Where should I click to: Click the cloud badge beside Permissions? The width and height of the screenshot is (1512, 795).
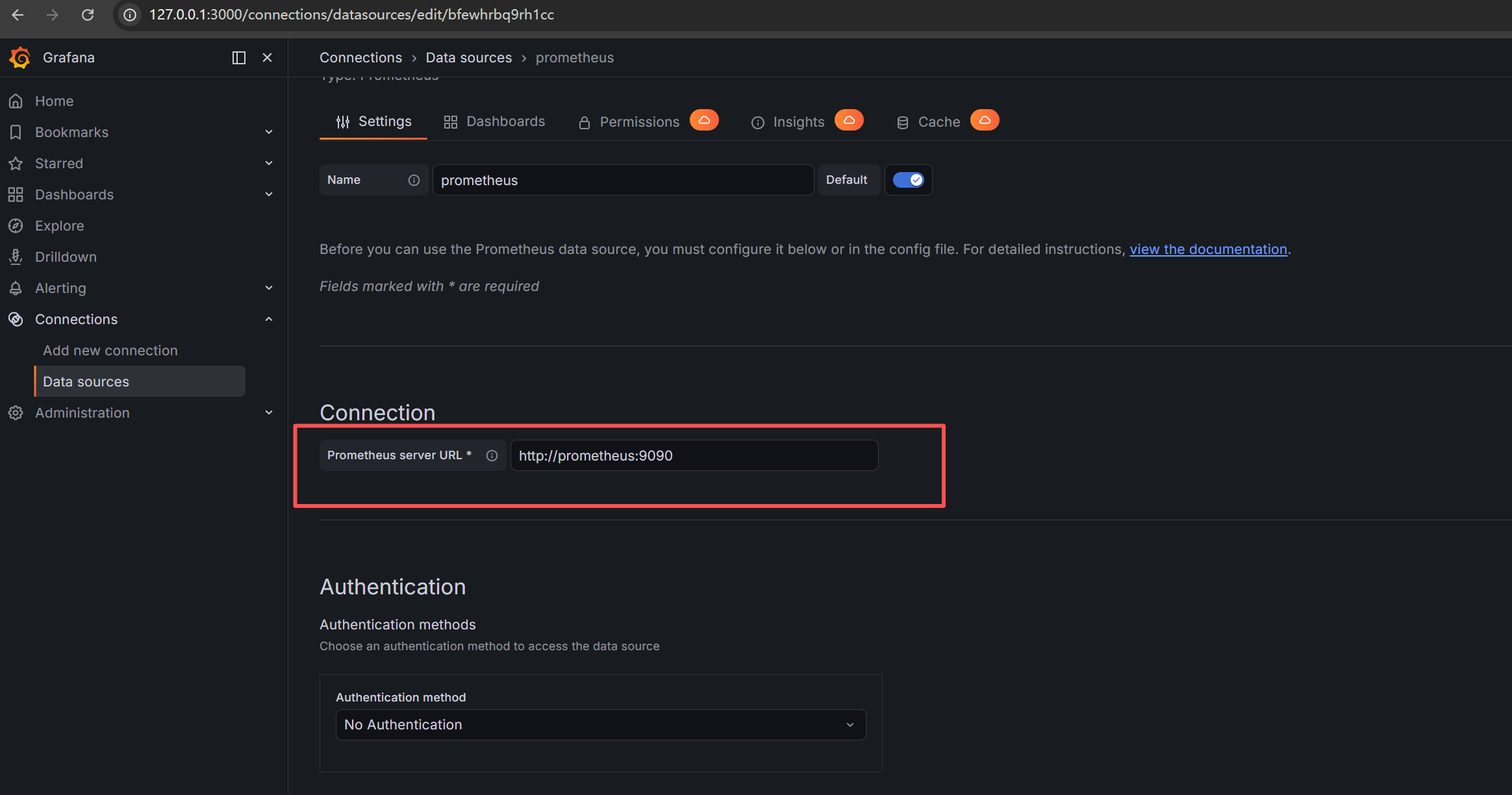(x=704, y=120)
